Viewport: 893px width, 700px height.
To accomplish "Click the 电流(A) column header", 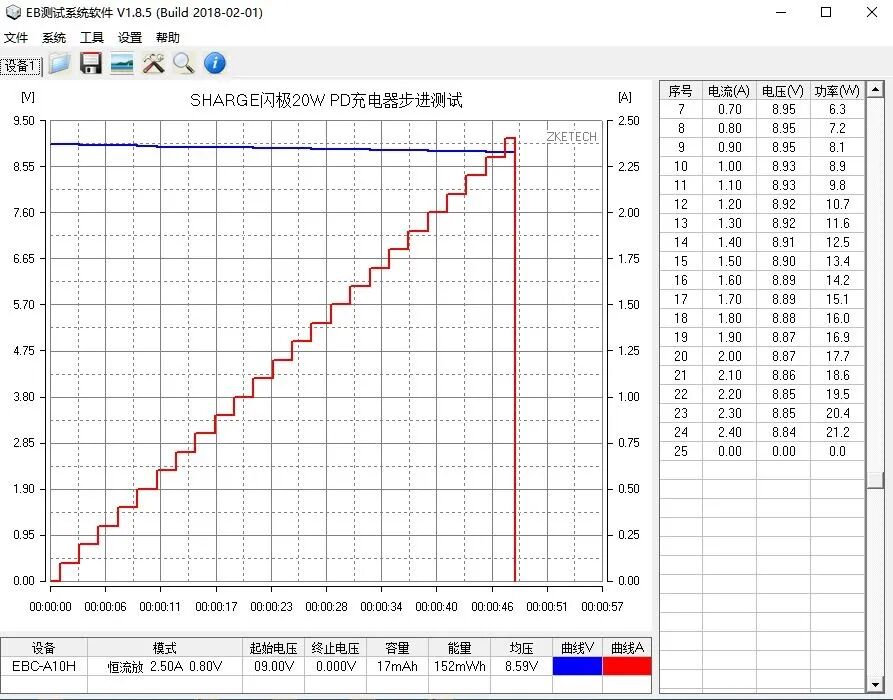I will [x=729, y=91].
